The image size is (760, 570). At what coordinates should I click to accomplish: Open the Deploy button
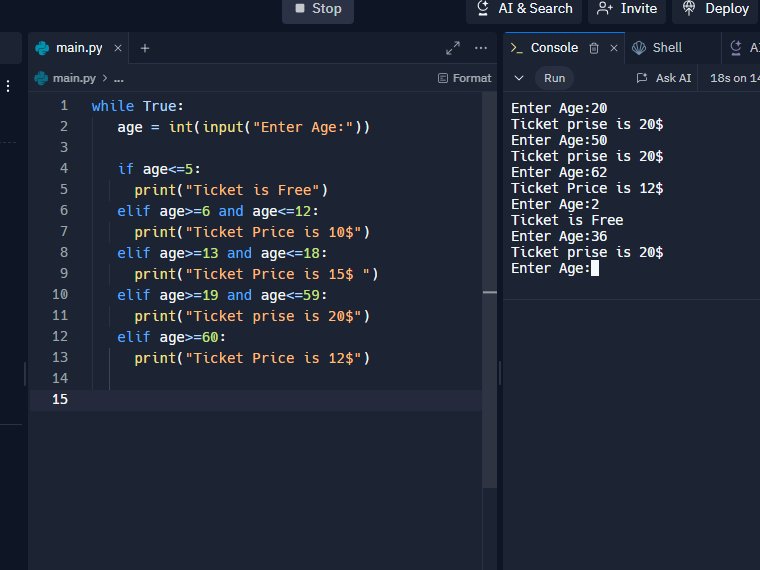pyautogui.click(x=715, y=9)
